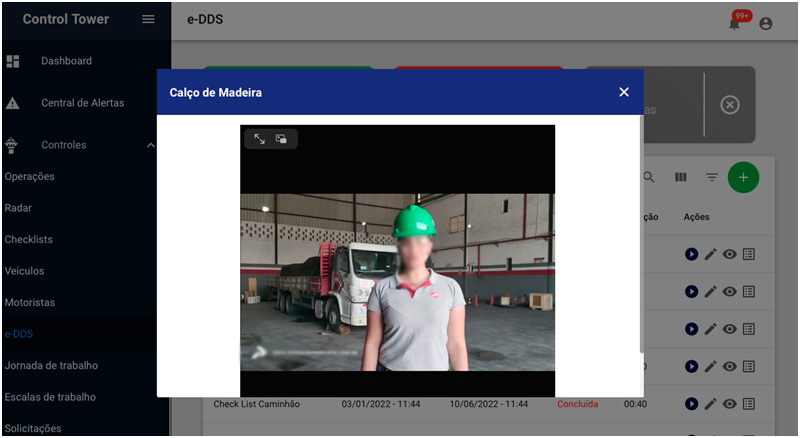Screen dimensions: 800x438
Task: Toggle eye view icon in third row
Action: (x=730, y=329)
